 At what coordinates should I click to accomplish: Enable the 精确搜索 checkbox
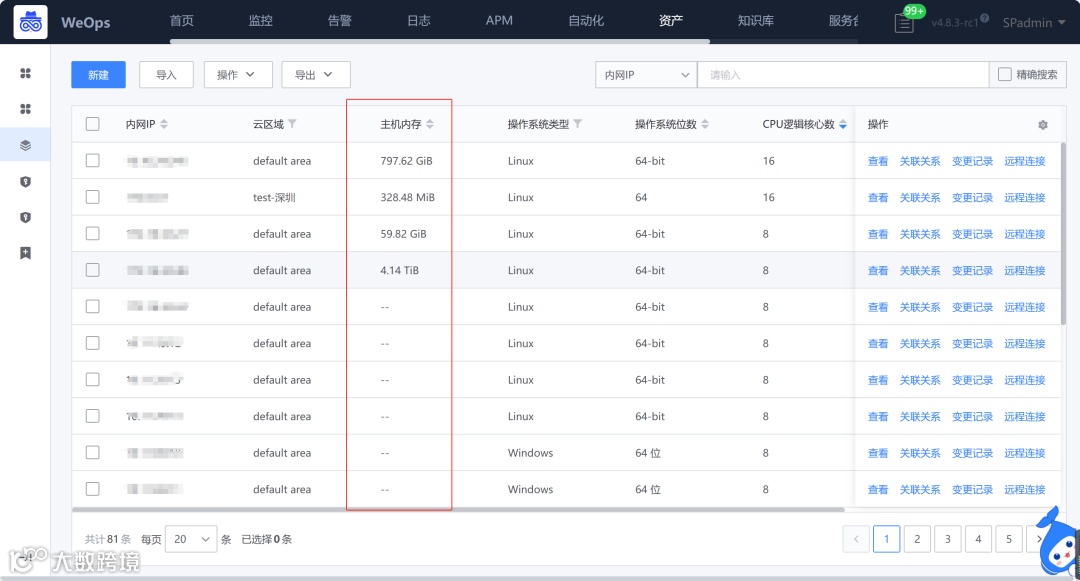[1005, 74]
